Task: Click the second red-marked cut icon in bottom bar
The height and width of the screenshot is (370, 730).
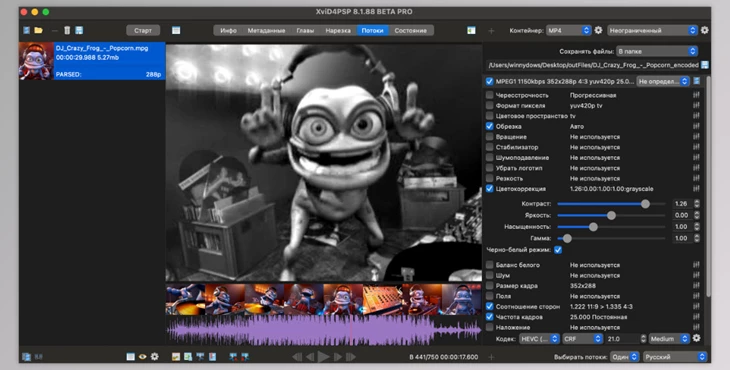Action: (245, 357)
